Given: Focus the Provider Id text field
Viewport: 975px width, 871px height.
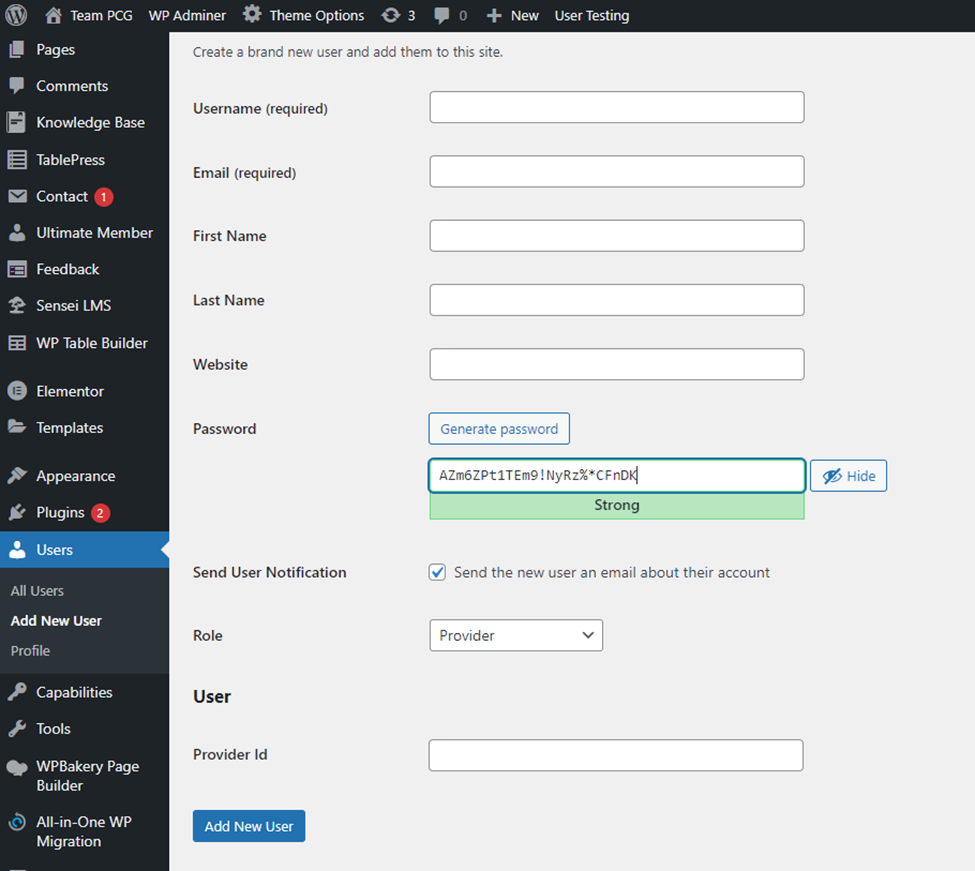Looking at the screenshot, I should 615,756.
